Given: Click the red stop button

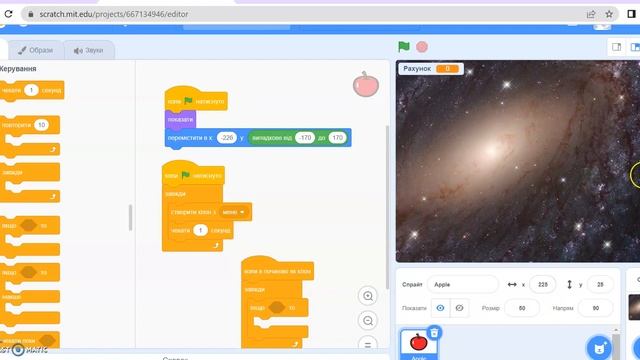Looking at the screenshot, I should (422, 47).
